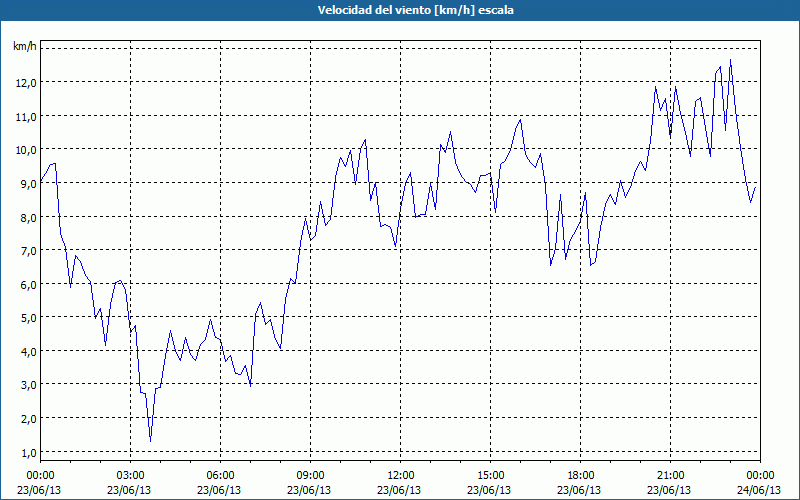800x500 pixels.
Task: Click the 7,0 y-axis value
Action: tap(29, 251)
